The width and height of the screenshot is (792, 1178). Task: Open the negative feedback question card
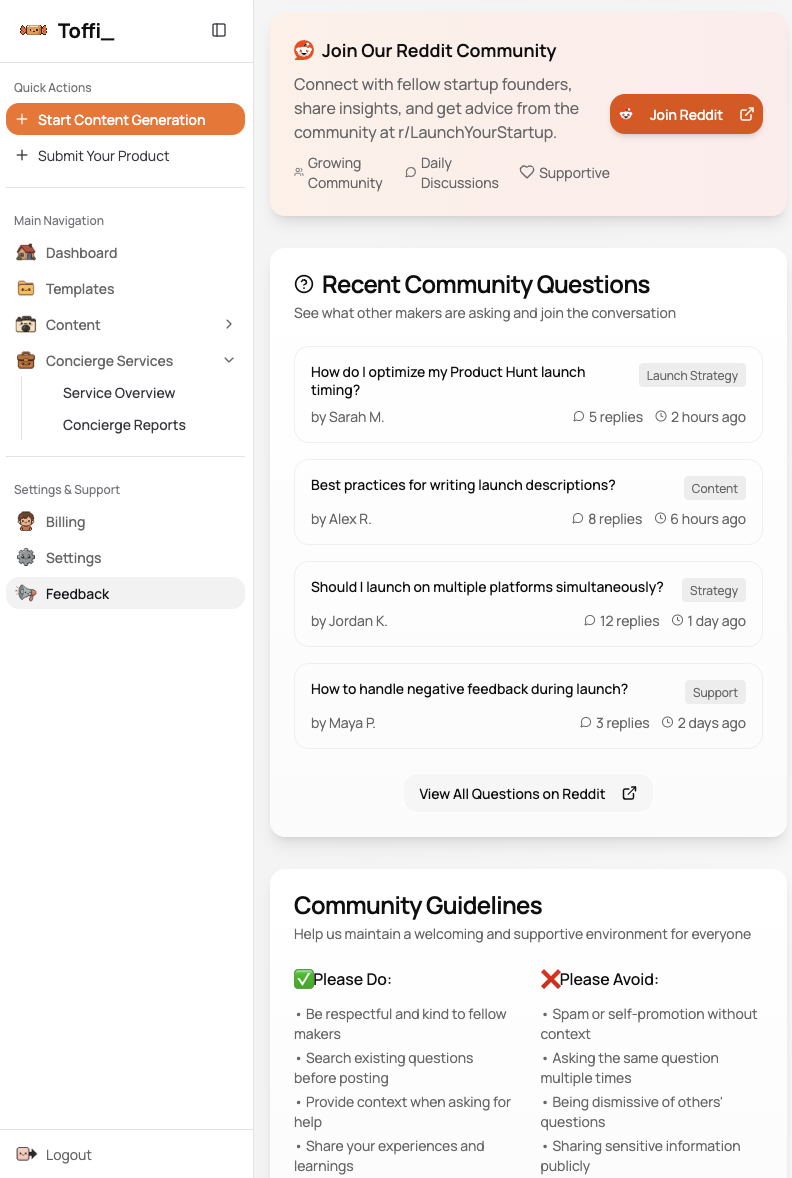point(528,705)
